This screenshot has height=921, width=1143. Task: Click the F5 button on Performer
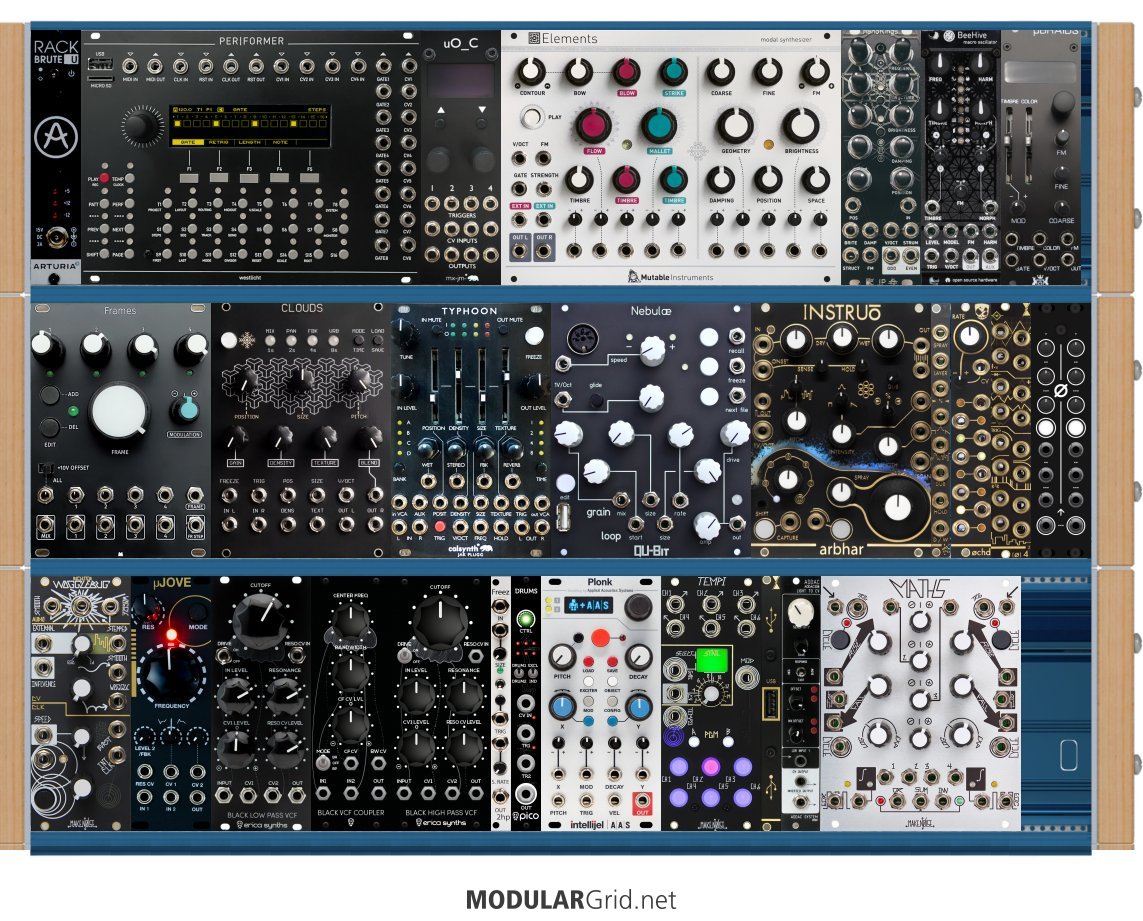pos(310,177)
